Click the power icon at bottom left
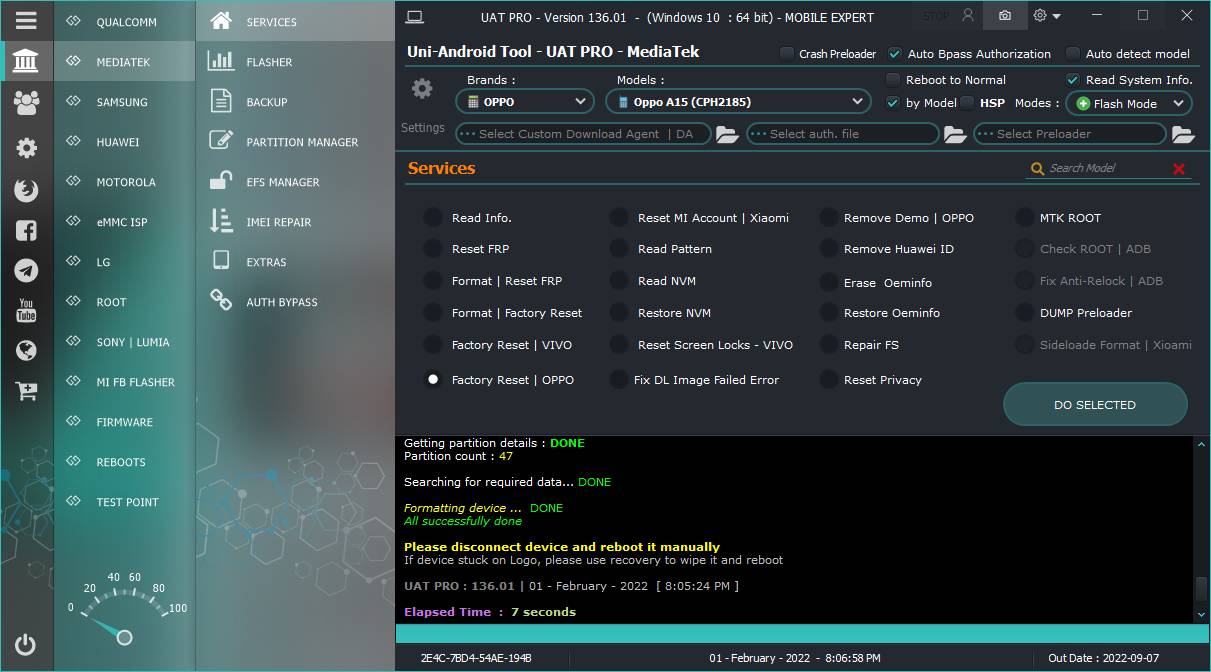Image resolution: width=1211 pixels, height=672 pixels. 26,645
